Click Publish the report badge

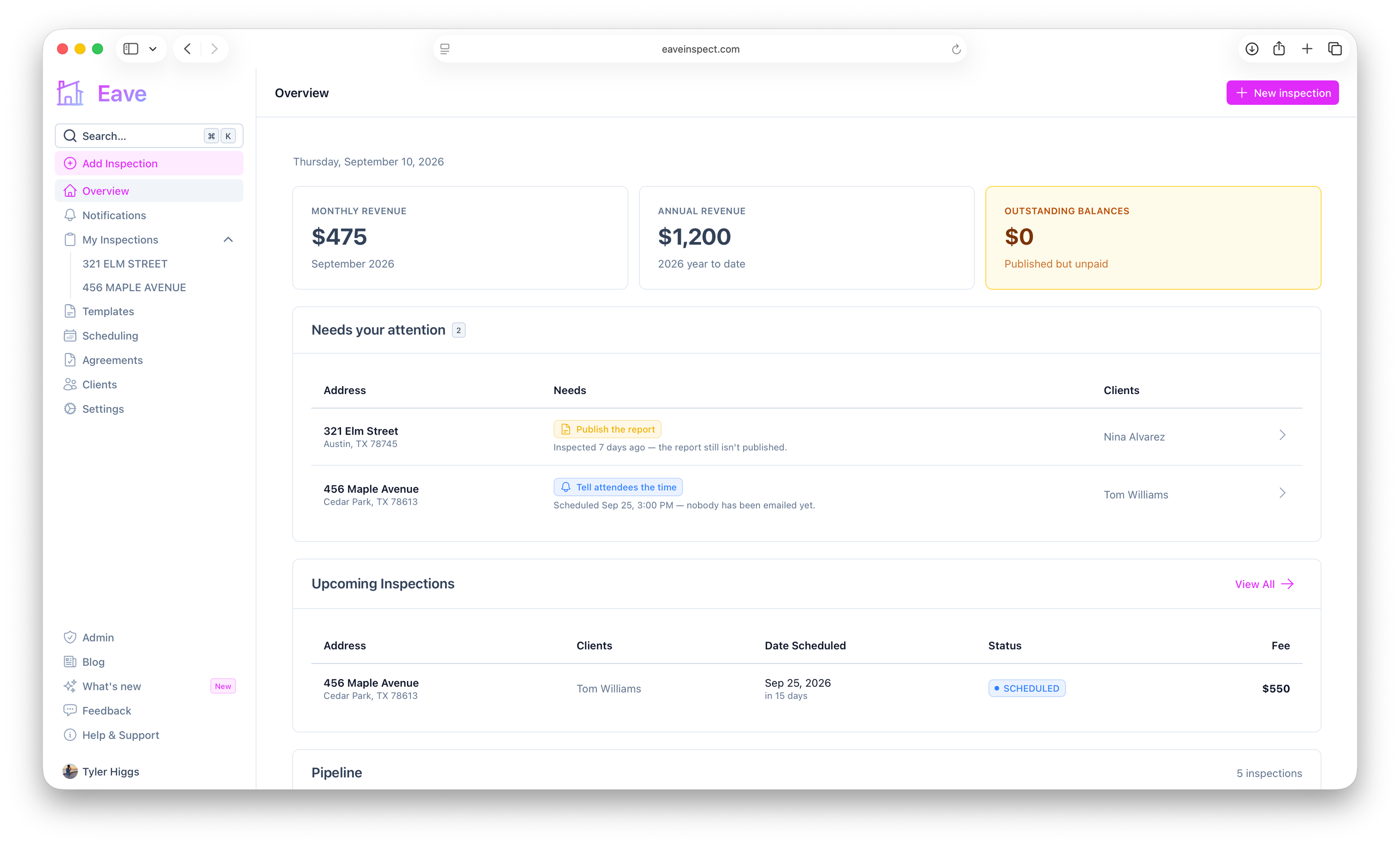click(607, 429)
